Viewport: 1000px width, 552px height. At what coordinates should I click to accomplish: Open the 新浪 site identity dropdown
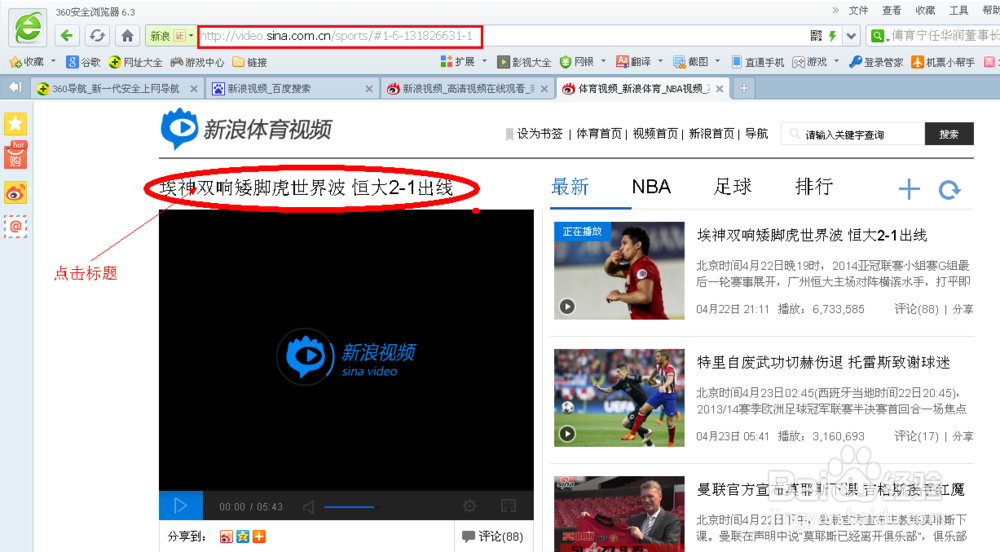coord(191,36)
